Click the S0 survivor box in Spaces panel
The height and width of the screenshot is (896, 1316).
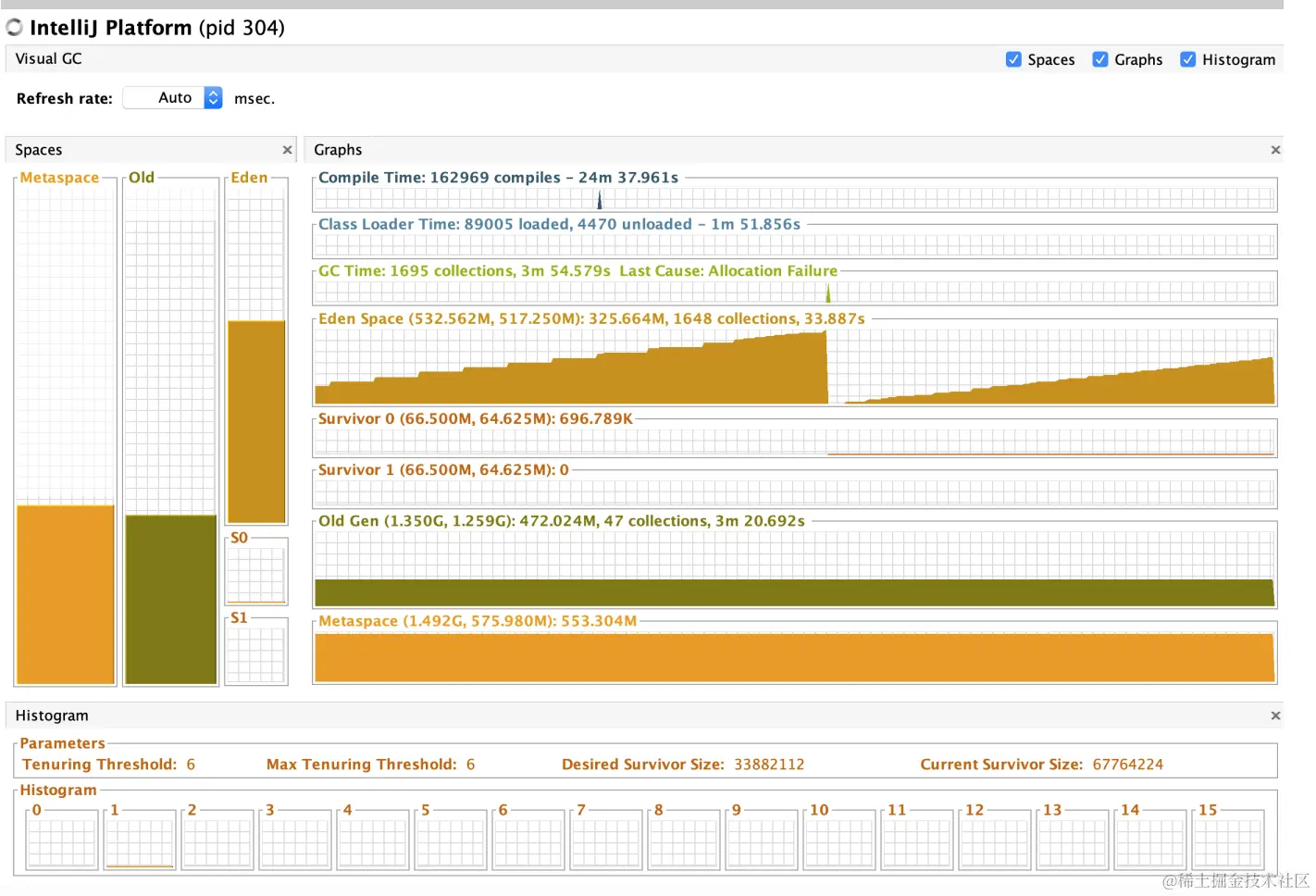[x=256, y=574]
